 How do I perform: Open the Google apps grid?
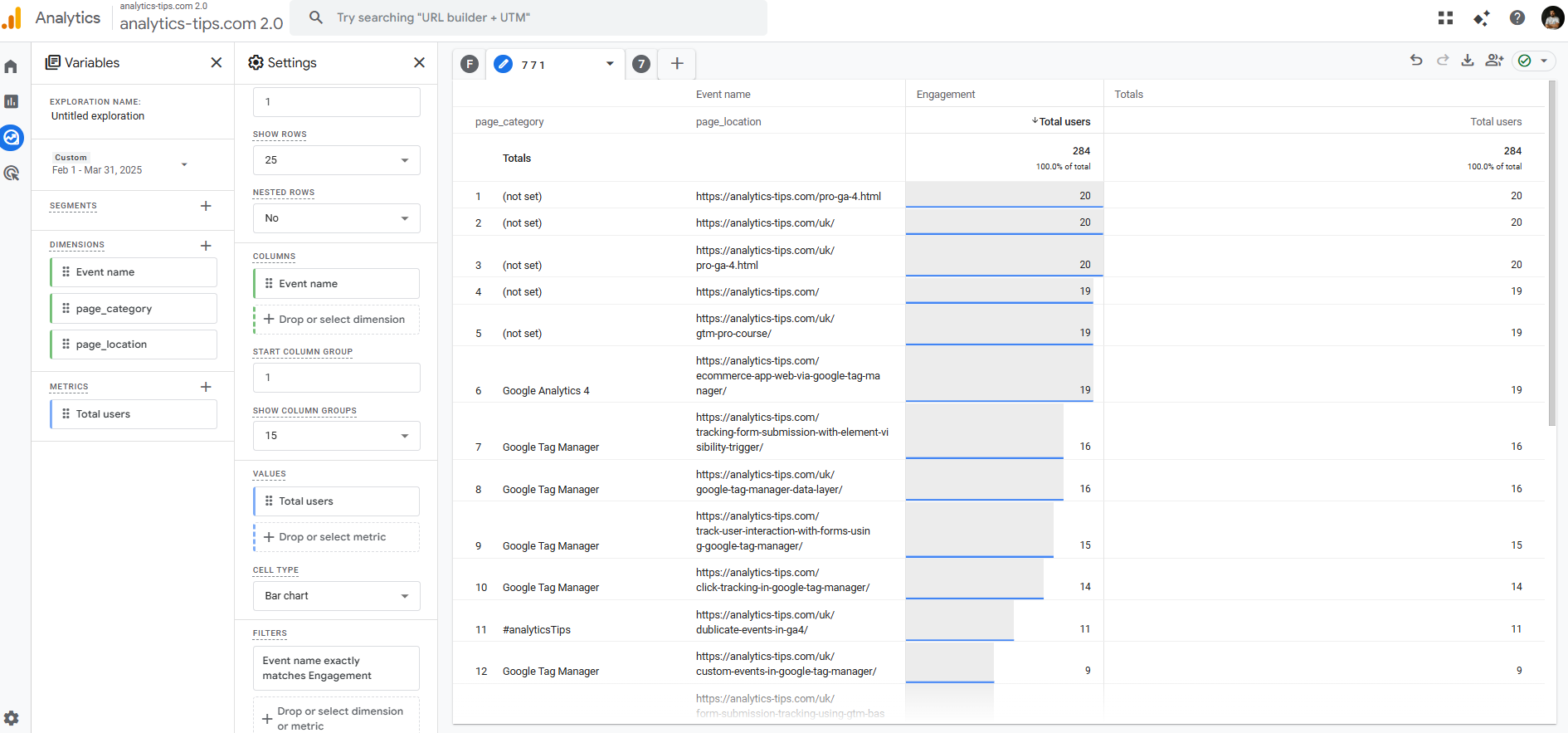click(x=1445, y=17)
